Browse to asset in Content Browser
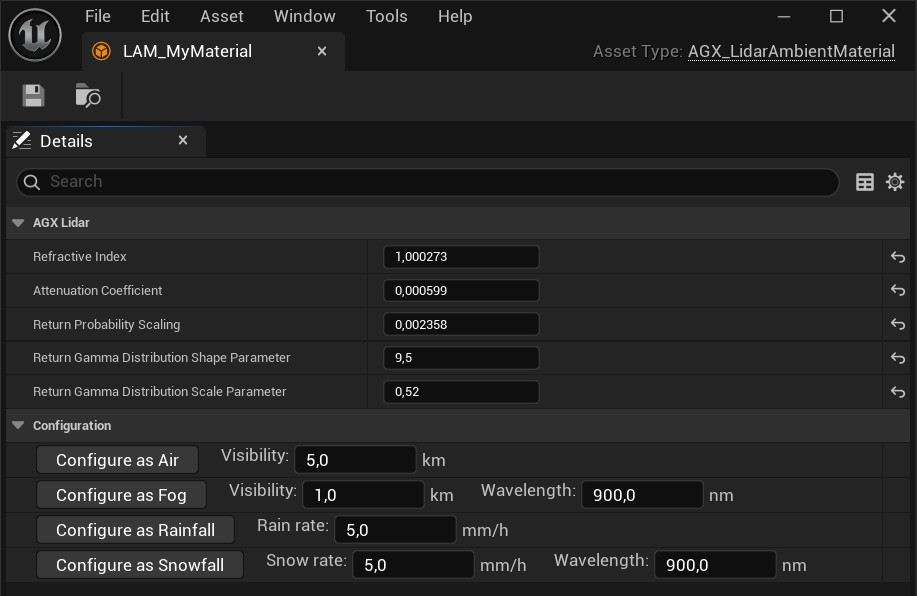This screenshot has width=917, height=596. (x=88, y=96)
